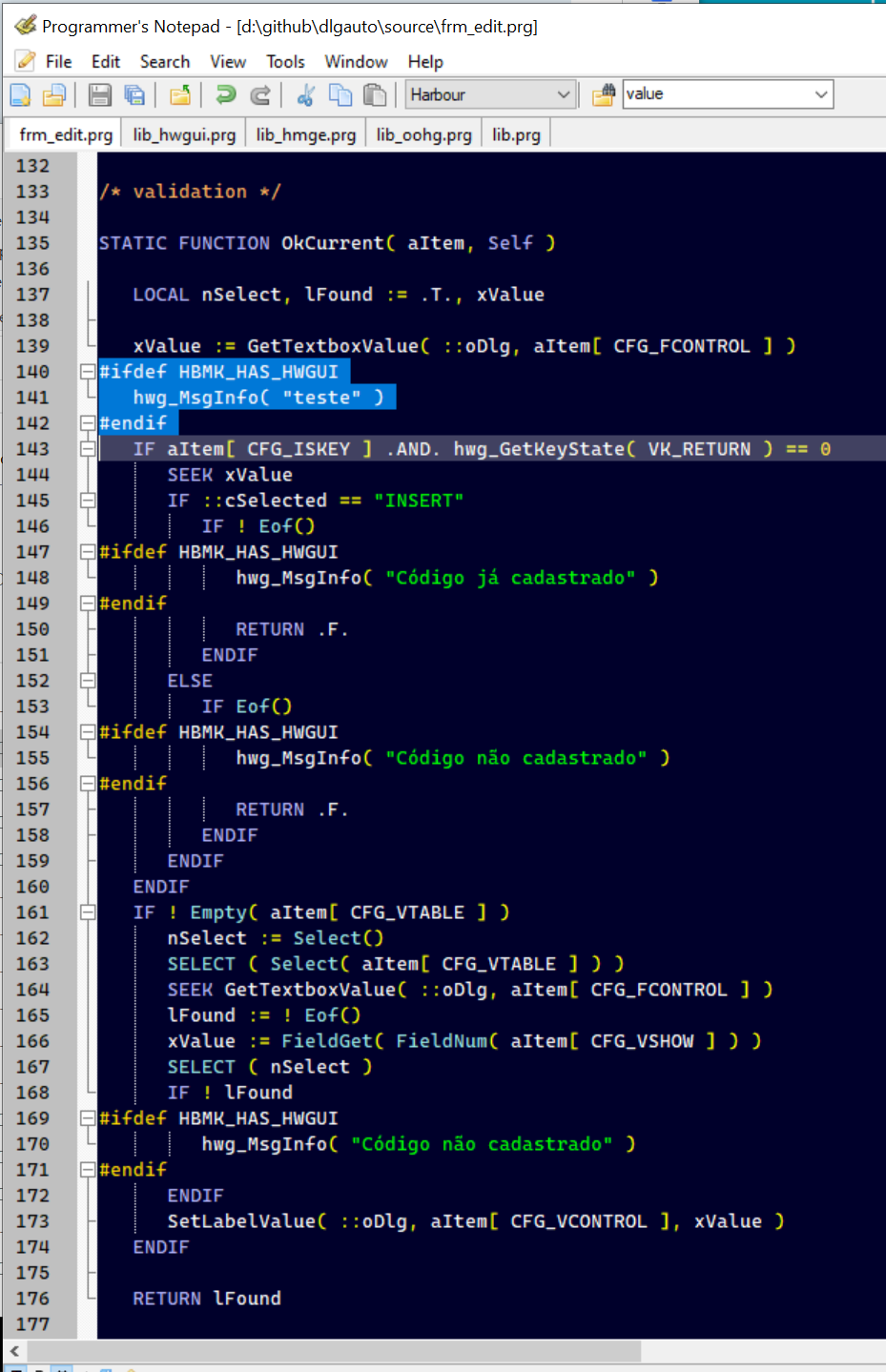Open the Search menu
The width and height of the screenshot is (886, 1372).
pos(165,61)
